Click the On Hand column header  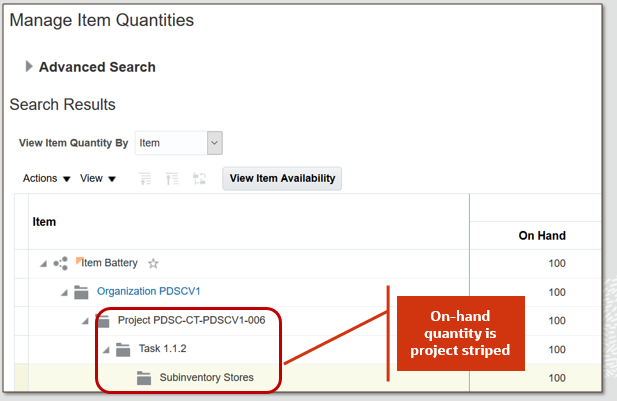[x=542, y=236]
